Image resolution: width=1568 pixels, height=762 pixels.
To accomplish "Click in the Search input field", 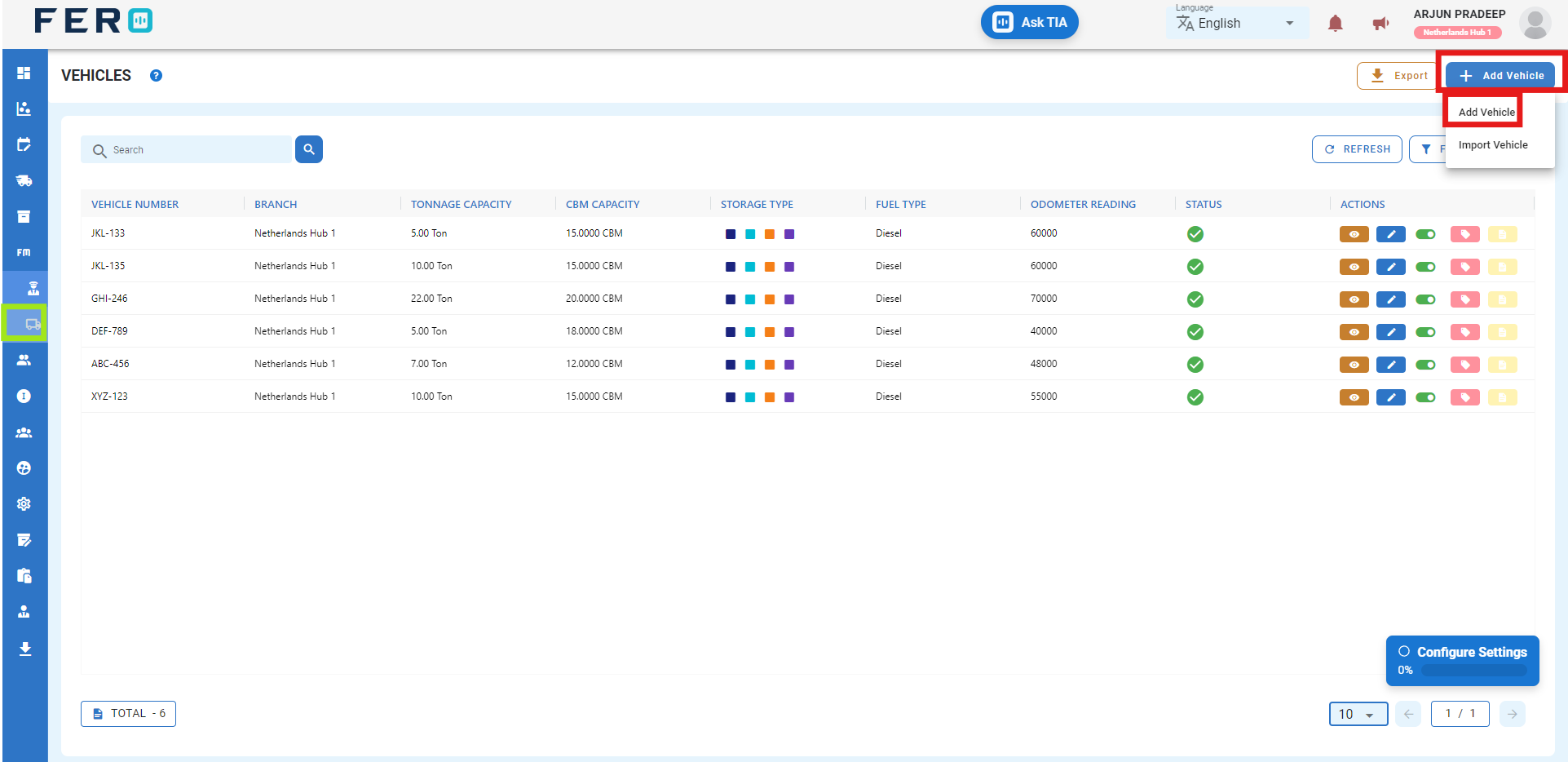I will click(x=186, y=149).
